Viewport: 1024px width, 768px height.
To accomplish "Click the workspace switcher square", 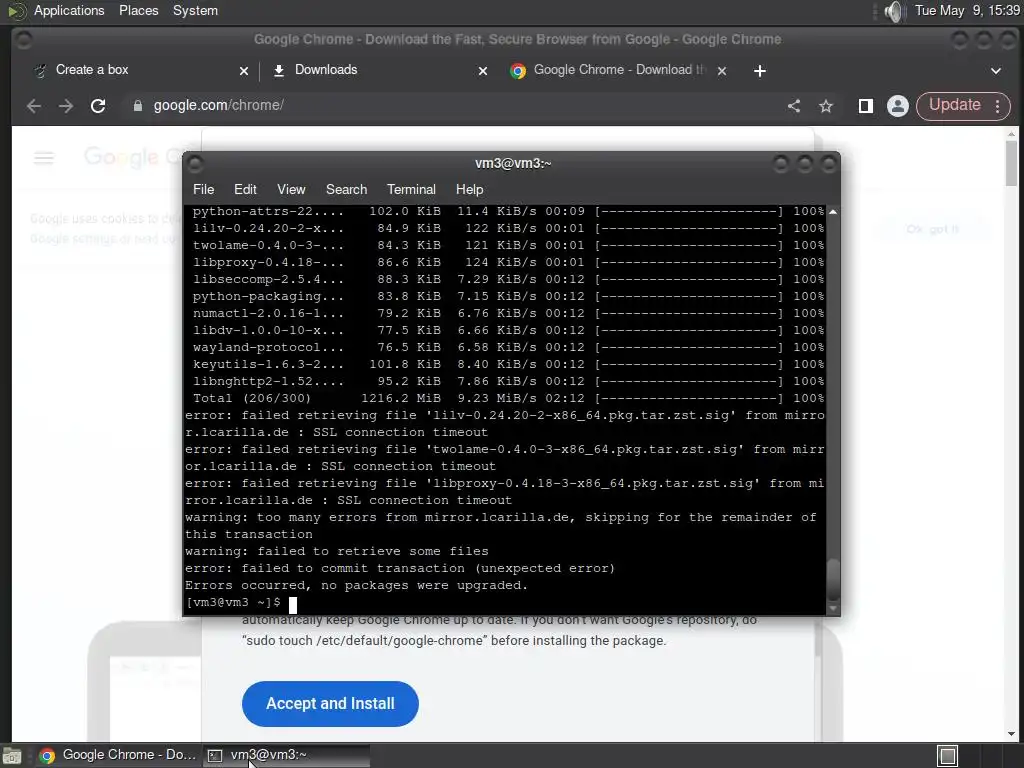I will click(948, 756).
